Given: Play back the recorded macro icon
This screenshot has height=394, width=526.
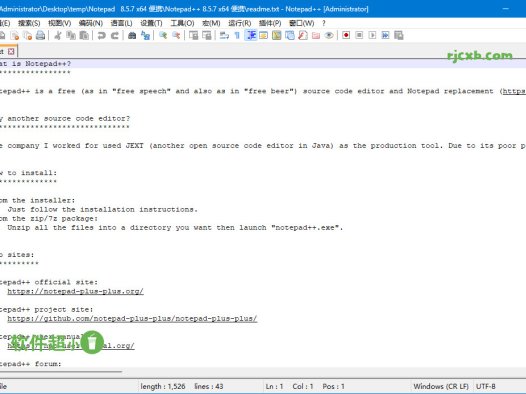Looking at the screenshot, I should [x=372, y=35].
